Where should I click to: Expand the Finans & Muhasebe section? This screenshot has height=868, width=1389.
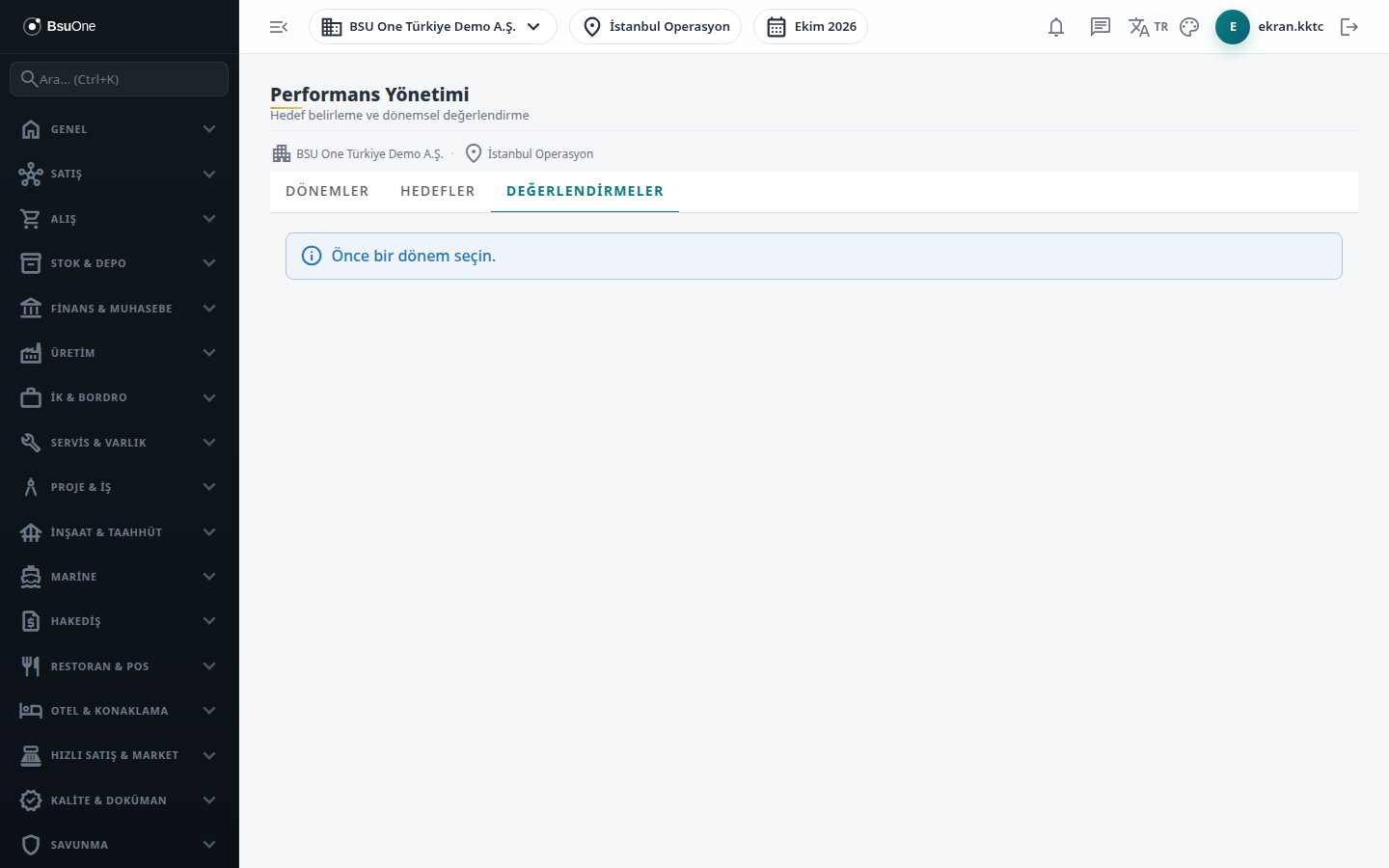(x=120, y=309)
